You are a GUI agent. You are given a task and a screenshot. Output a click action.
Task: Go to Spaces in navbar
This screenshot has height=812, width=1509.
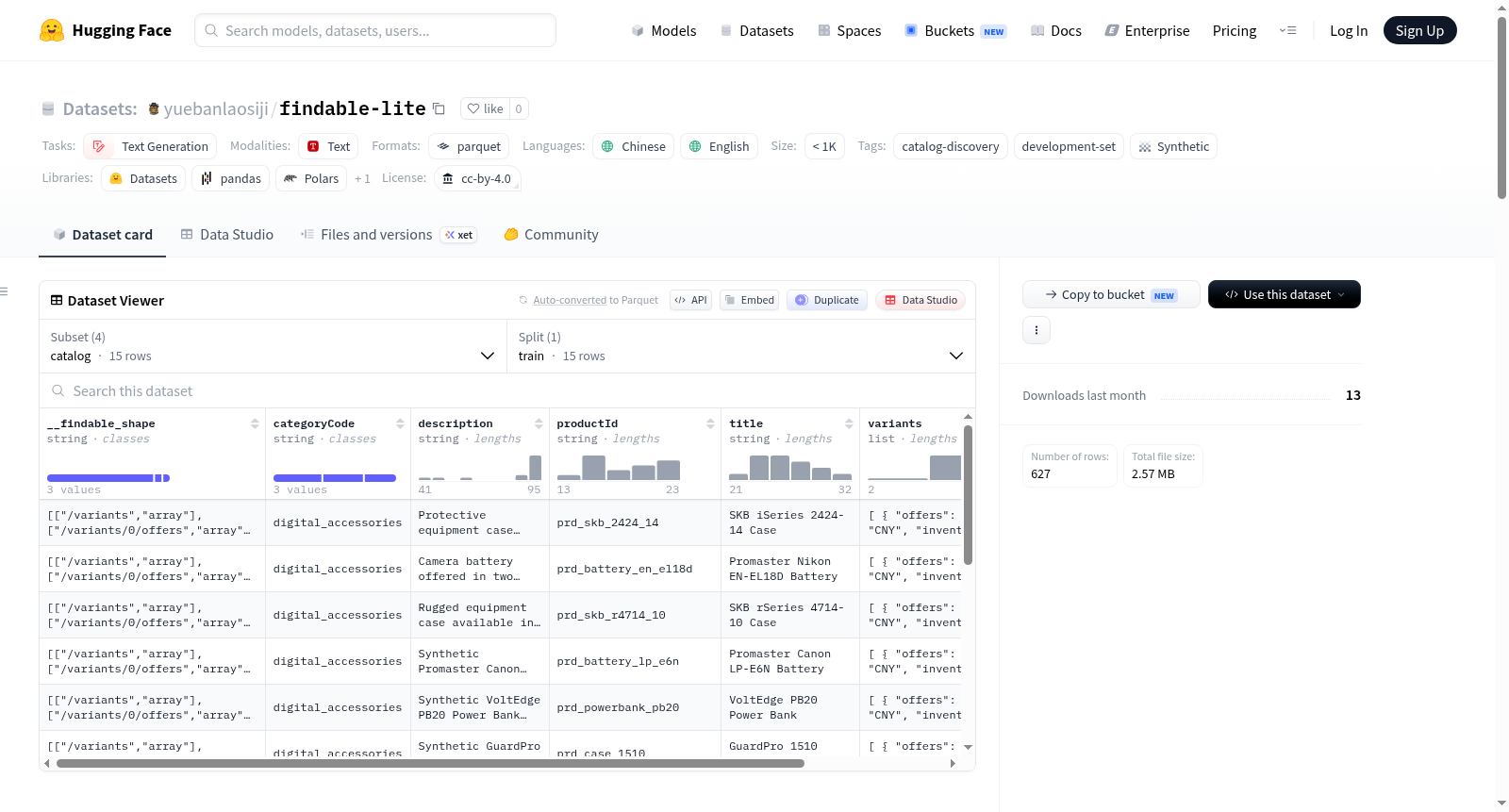[849, 30]
